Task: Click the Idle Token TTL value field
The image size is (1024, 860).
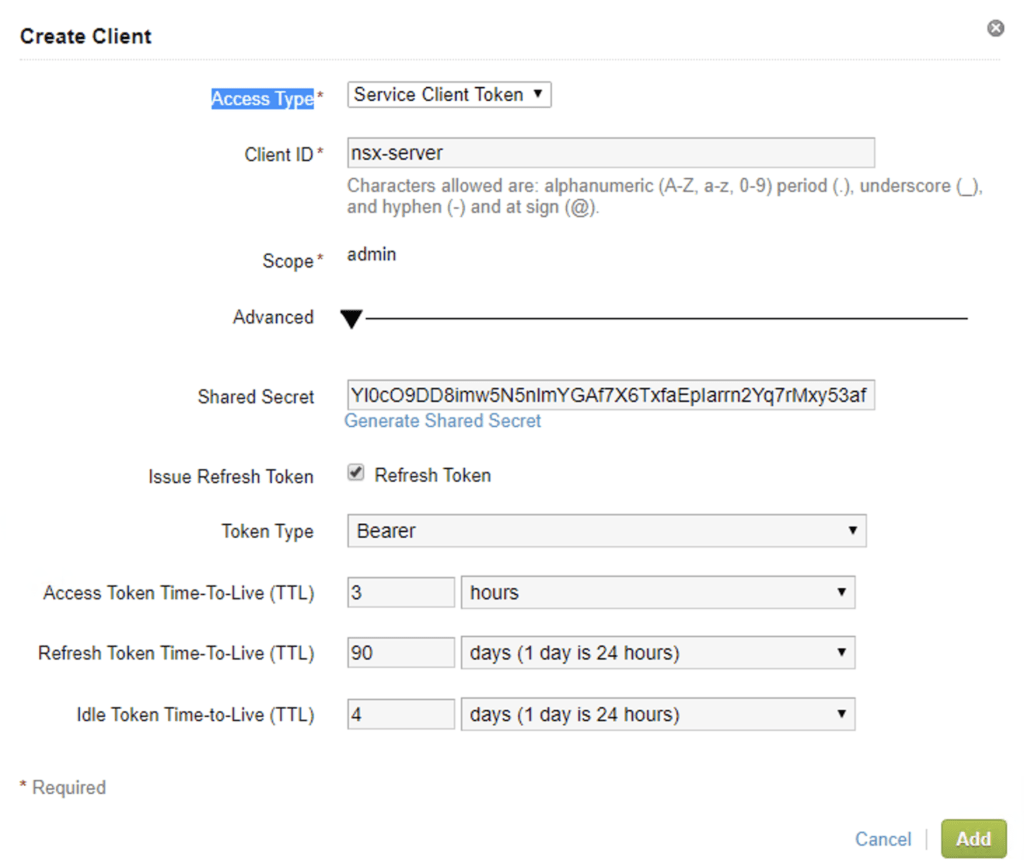Action: tap(401, 714)
